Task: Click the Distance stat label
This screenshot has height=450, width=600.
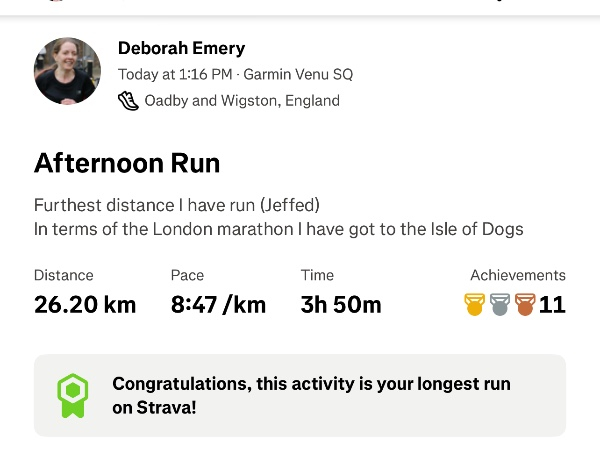Action: (64, 275)
